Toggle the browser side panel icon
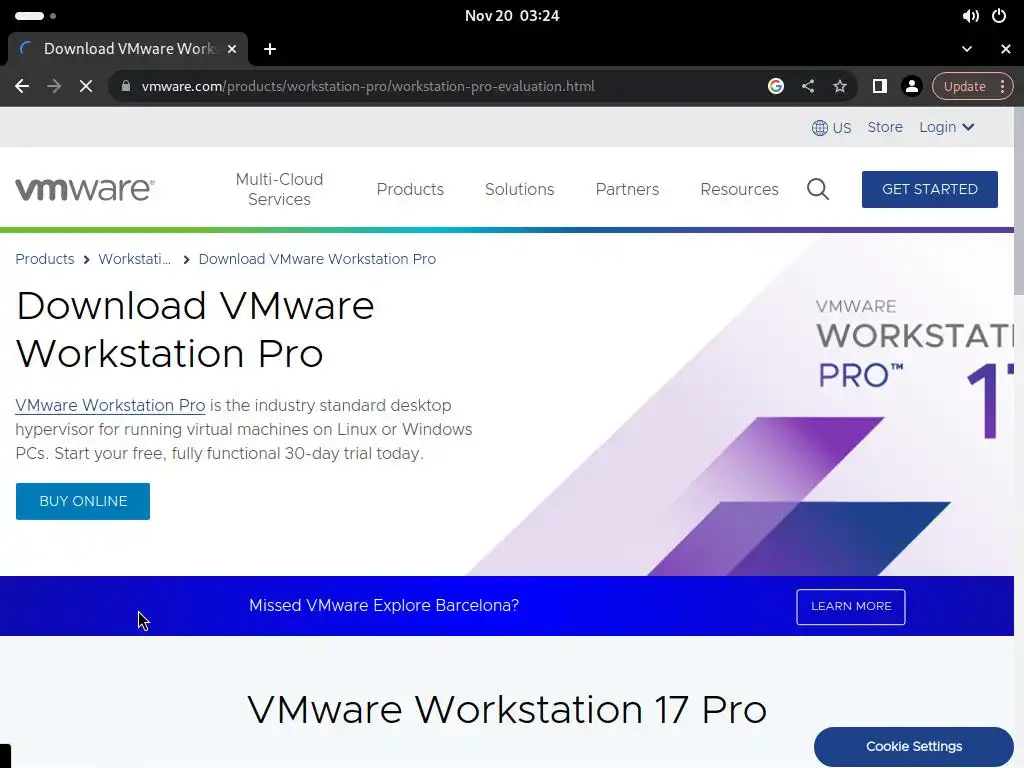1024x768 pixels. (880, 86)
